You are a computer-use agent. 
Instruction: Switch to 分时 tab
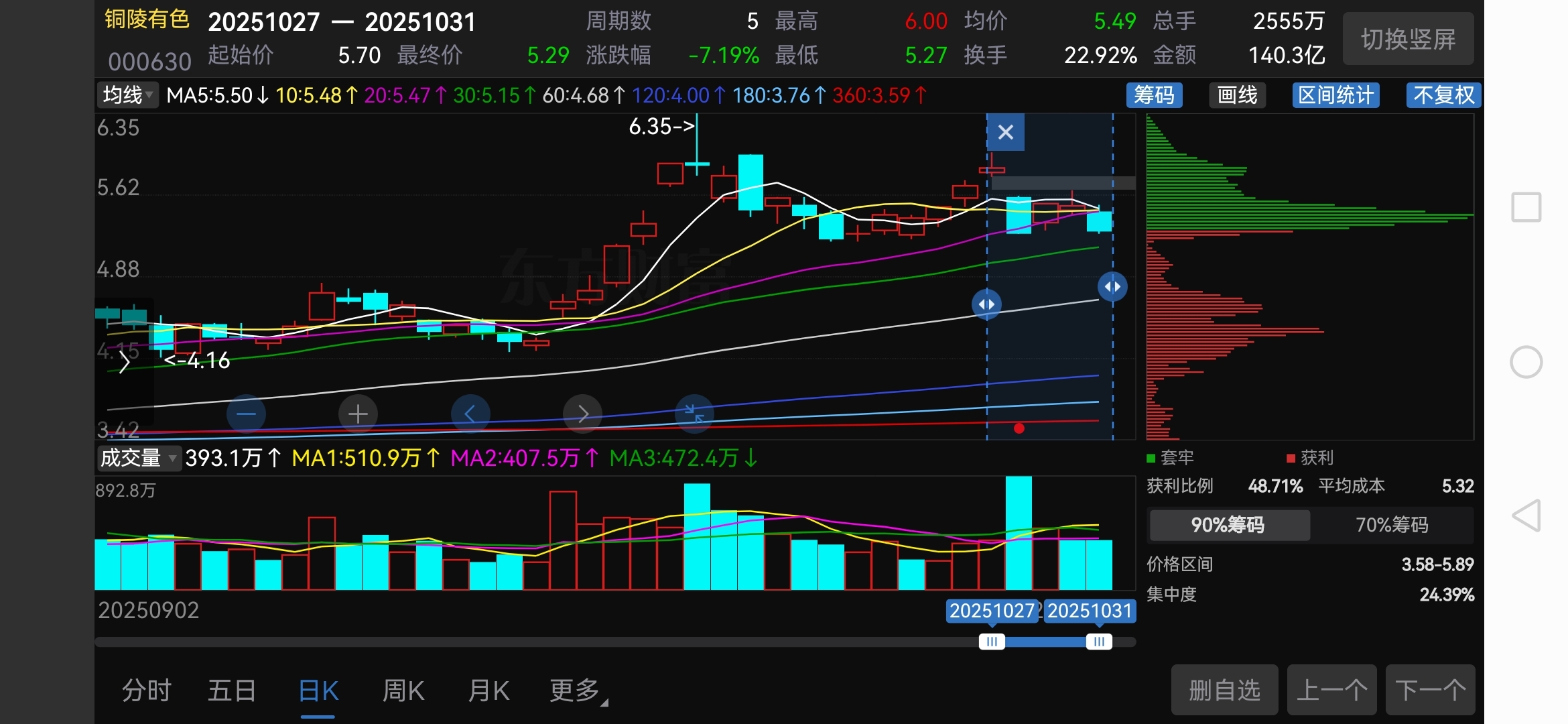(x=146, y=690)
